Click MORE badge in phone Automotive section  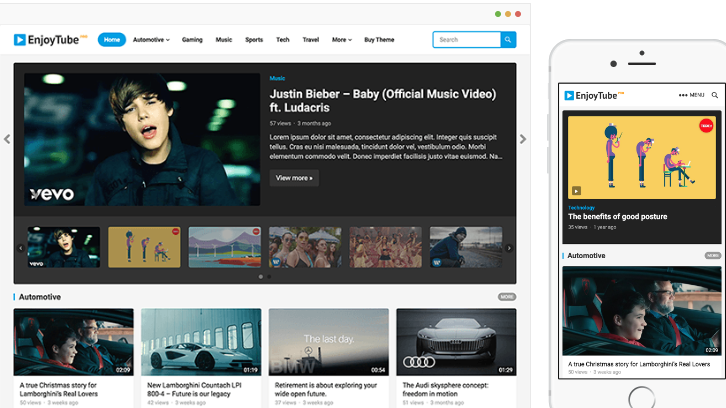[x=713, y=256]
